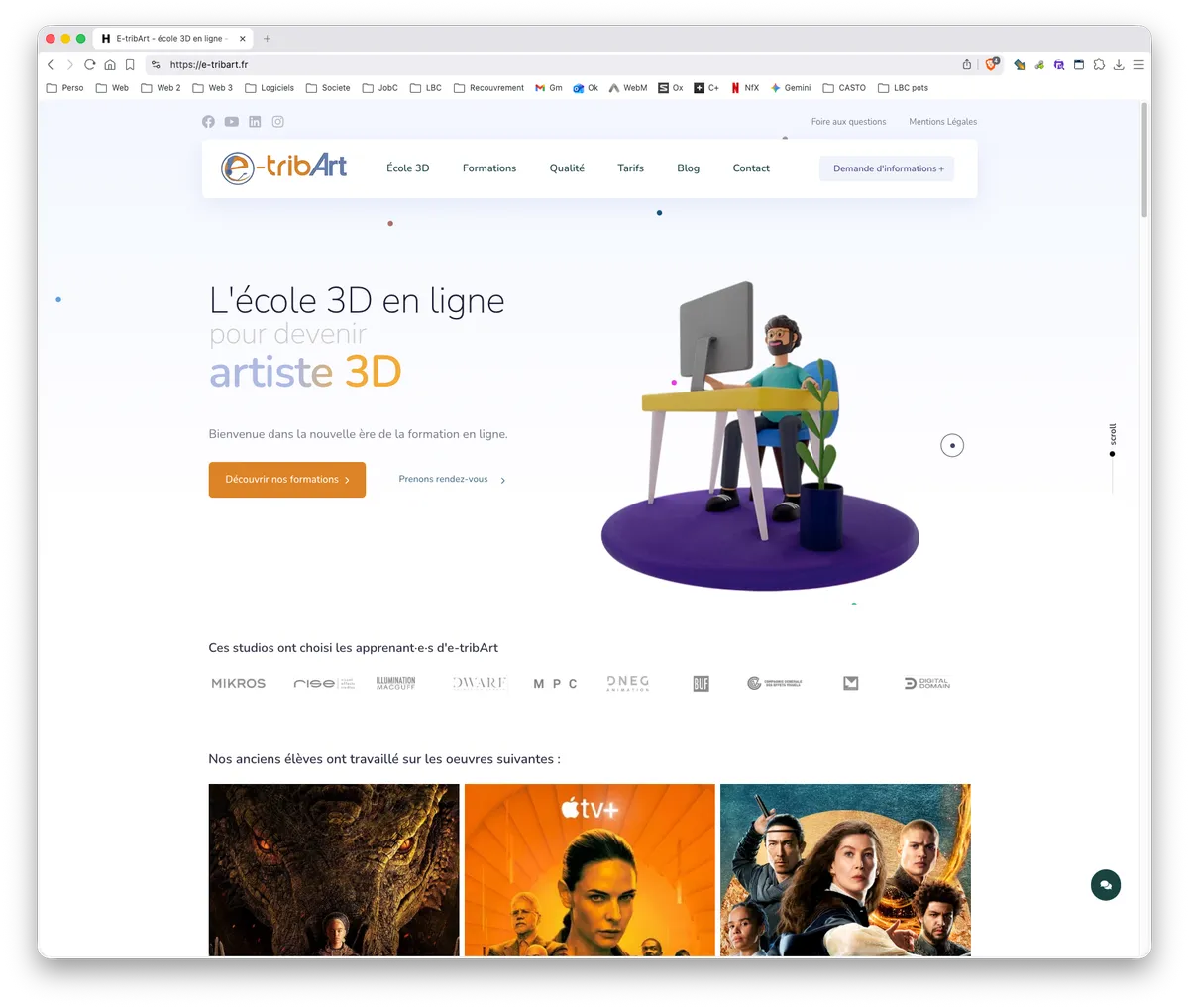Screen dimensions: 1189x1008
Task: Expand the Web 3 bookmarks folder
Action: 213,88
